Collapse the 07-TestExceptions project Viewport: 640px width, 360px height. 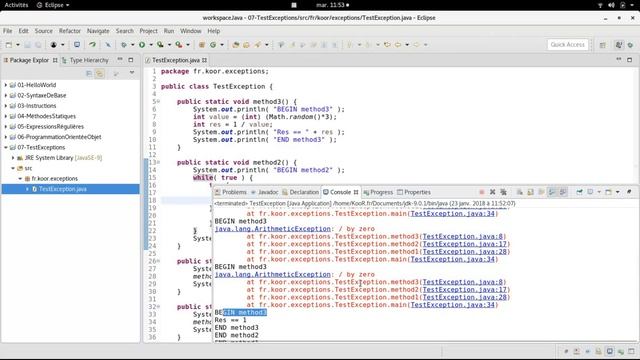(x=6, y=147)
